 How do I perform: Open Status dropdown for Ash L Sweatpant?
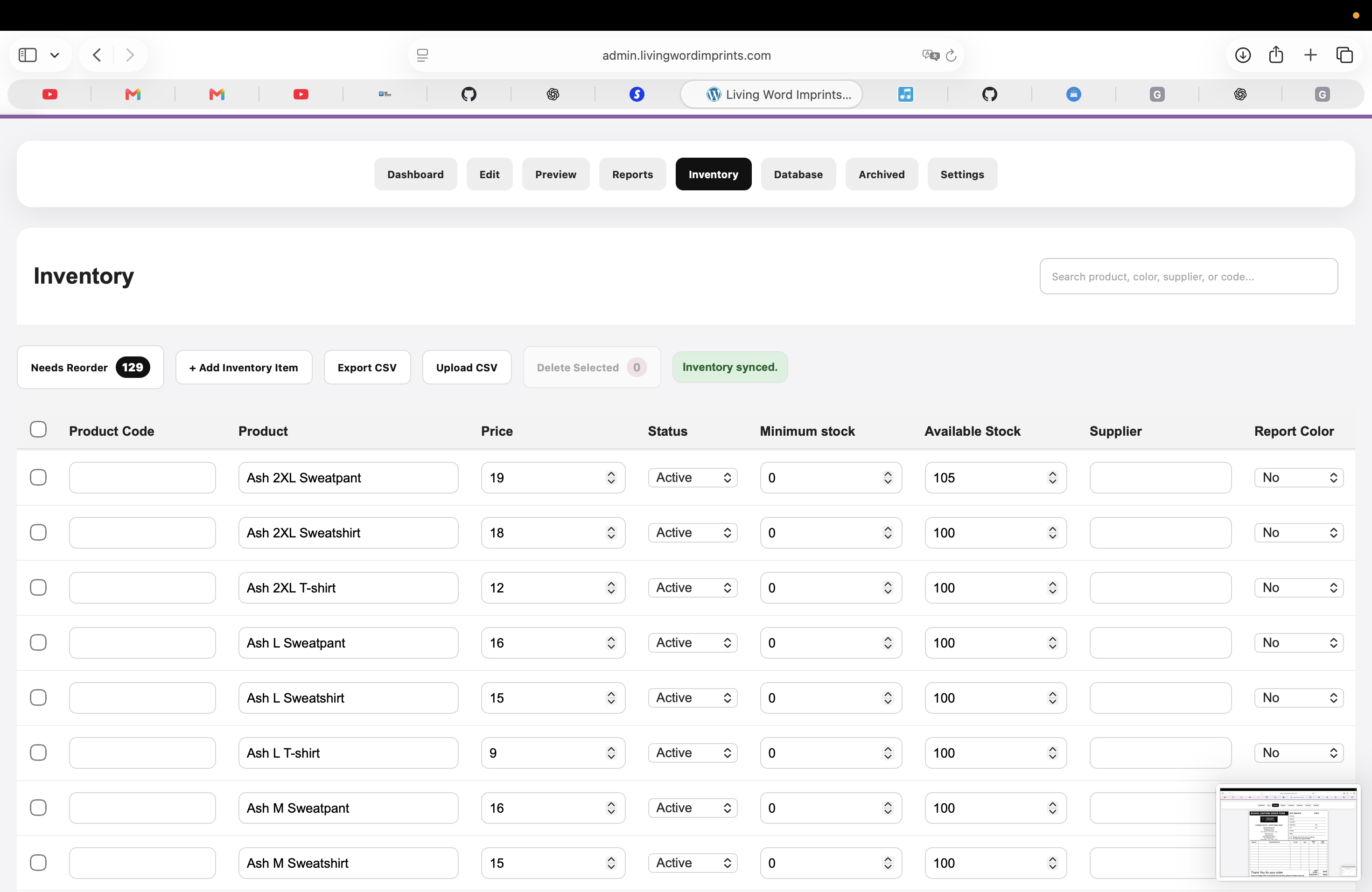pos(693,642)
